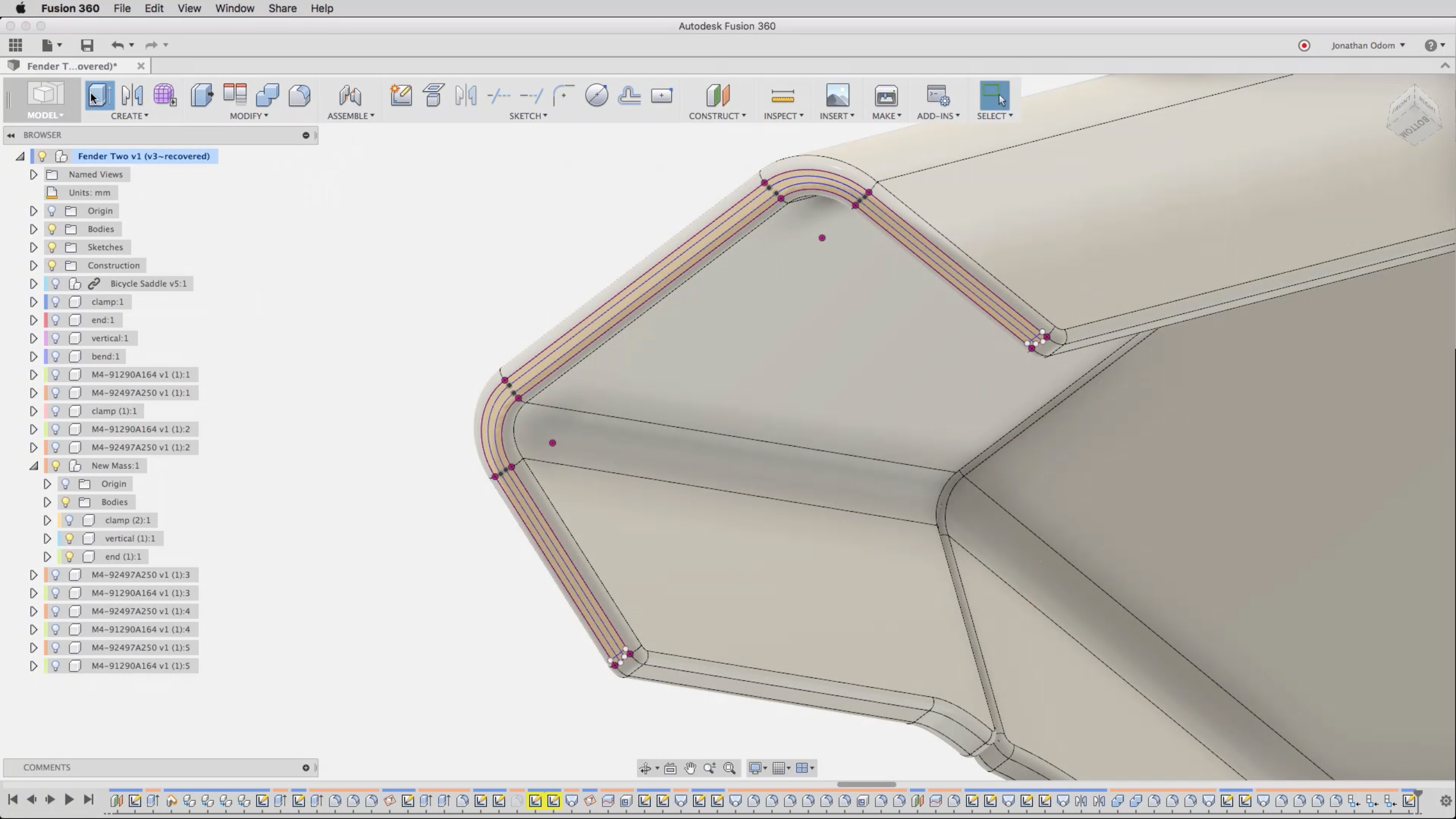Open the Window menu in menu bar
Image resolution: width=1456 pixels, height=819 pixels.
click(x=234, y=9)
